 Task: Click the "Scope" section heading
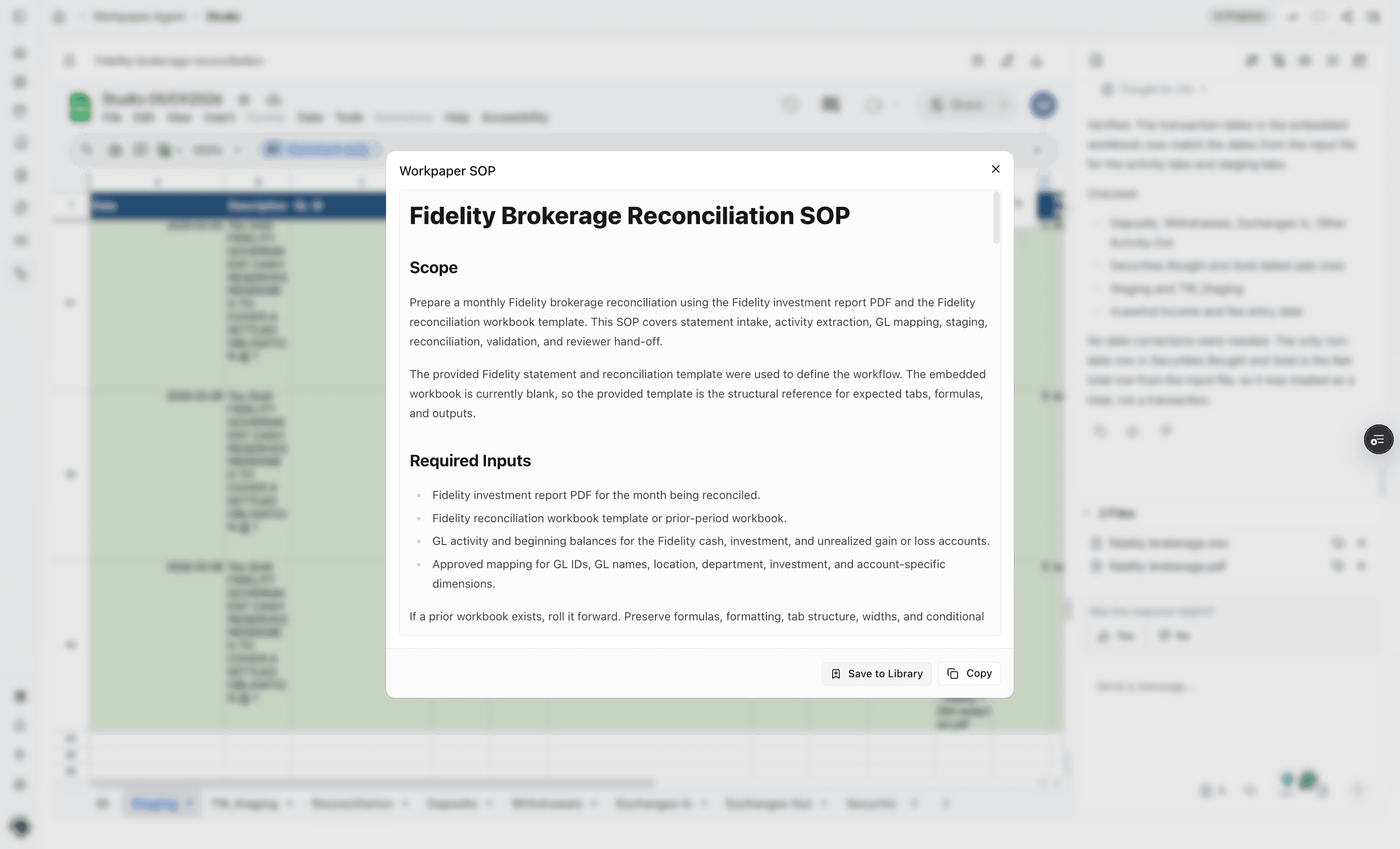[433, 267]
